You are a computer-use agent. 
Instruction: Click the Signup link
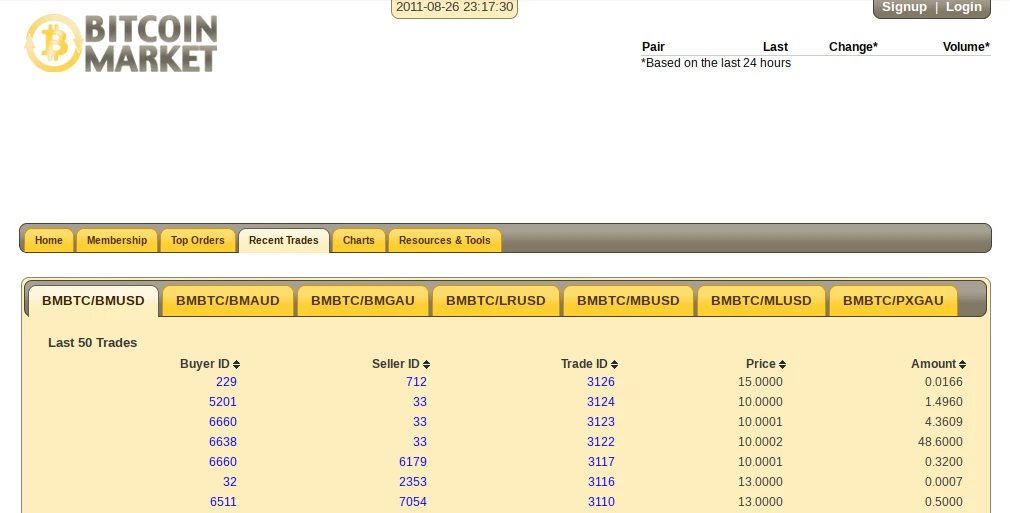click(x=904, y=7)
